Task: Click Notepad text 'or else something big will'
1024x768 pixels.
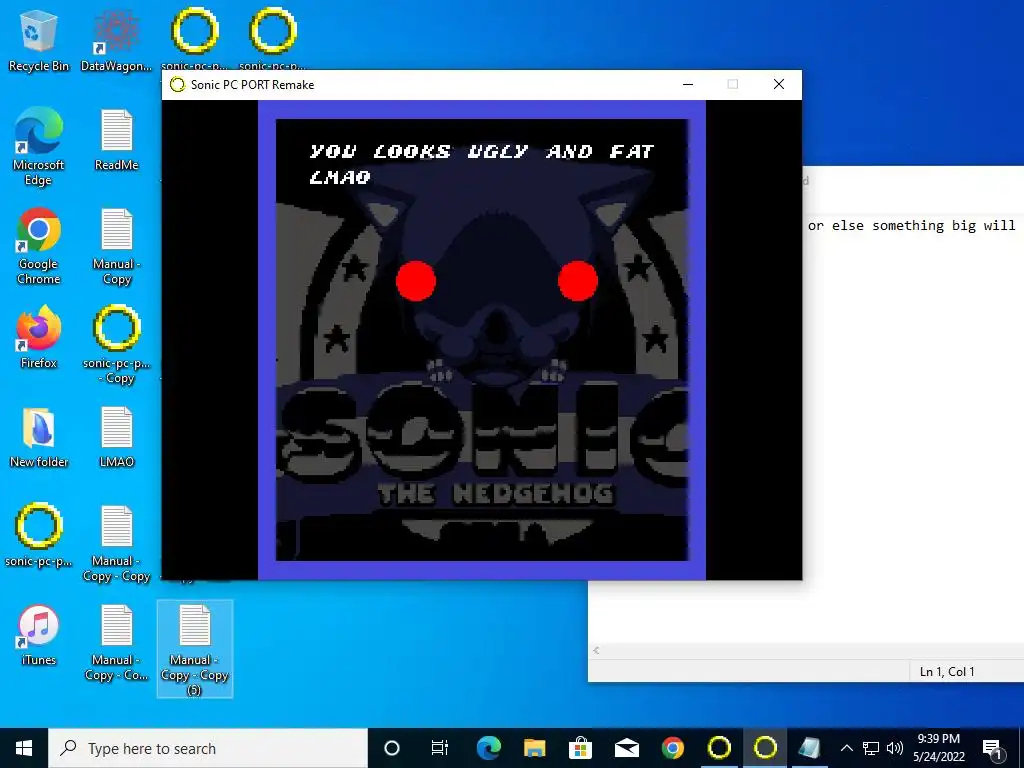Action: 912,225
